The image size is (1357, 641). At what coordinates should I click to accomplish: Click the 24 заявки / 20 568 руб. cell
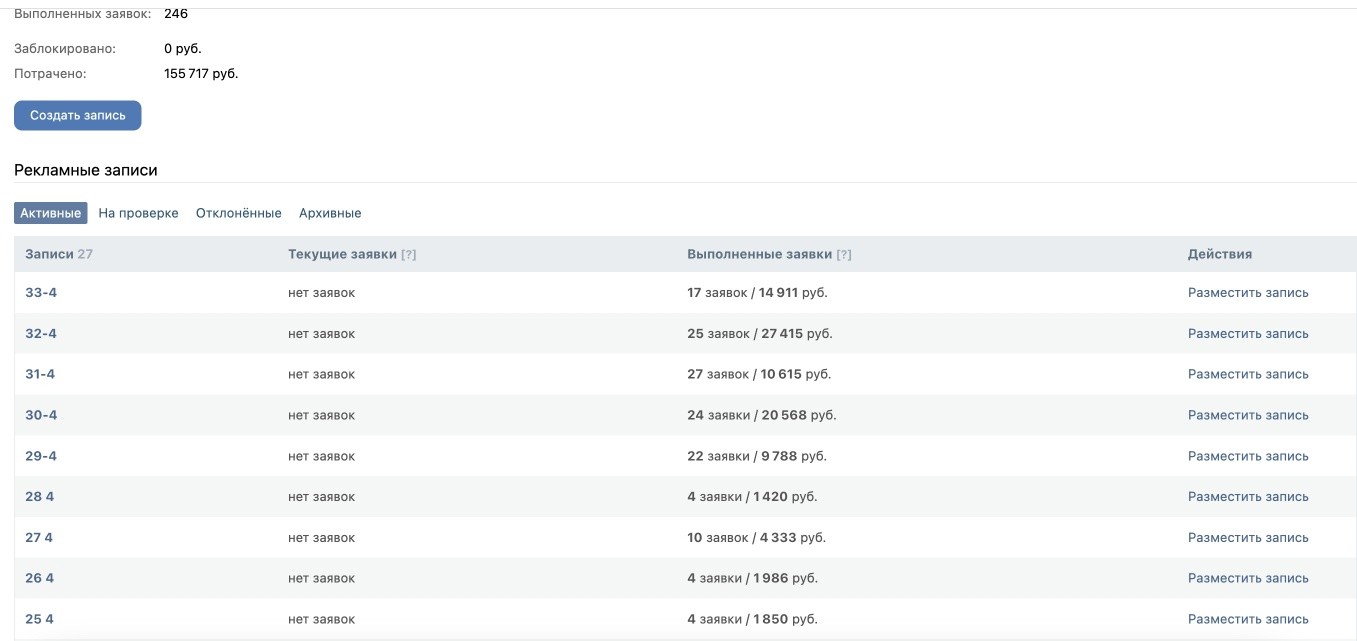click(x=762, y=415)
